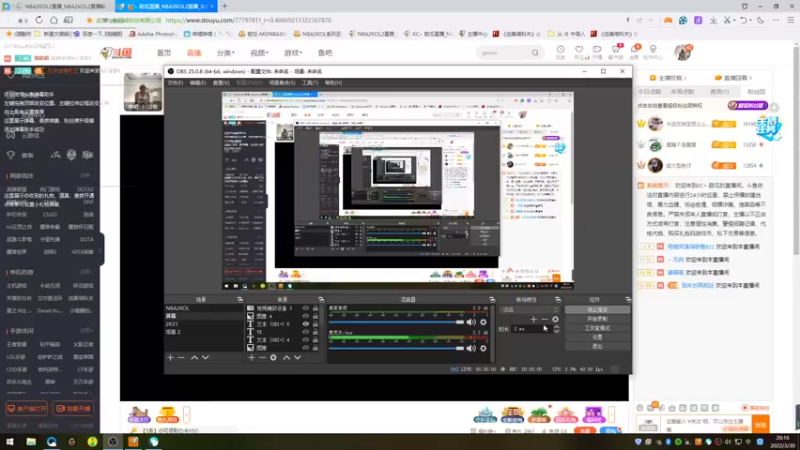Move the selected scene up

coord(194,358)
